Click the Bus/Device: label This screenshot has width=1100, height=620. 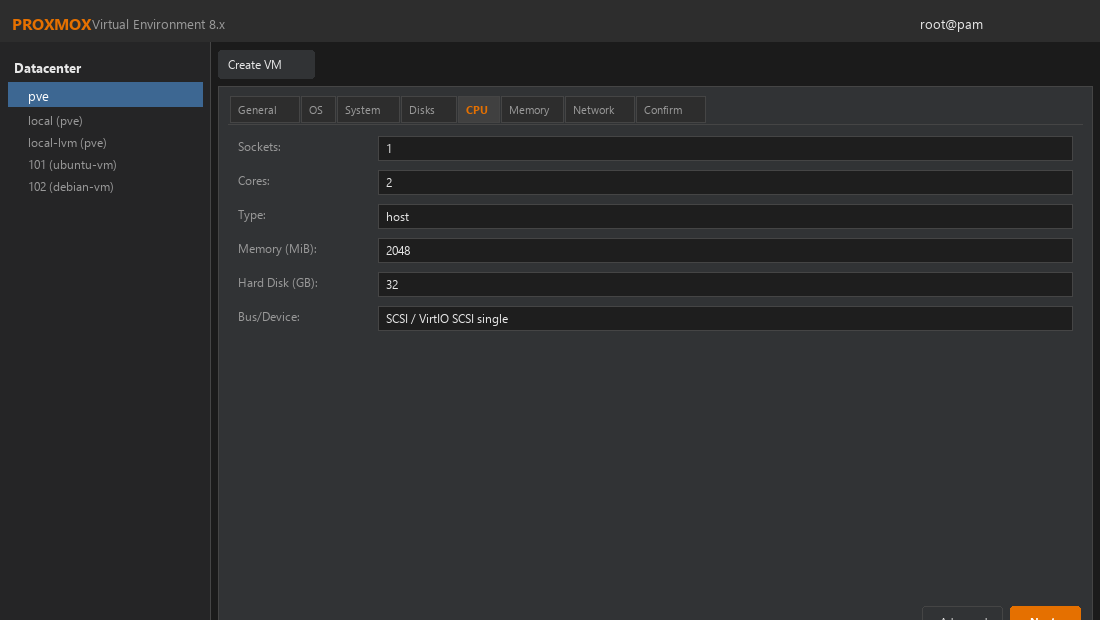pos(269,317)
